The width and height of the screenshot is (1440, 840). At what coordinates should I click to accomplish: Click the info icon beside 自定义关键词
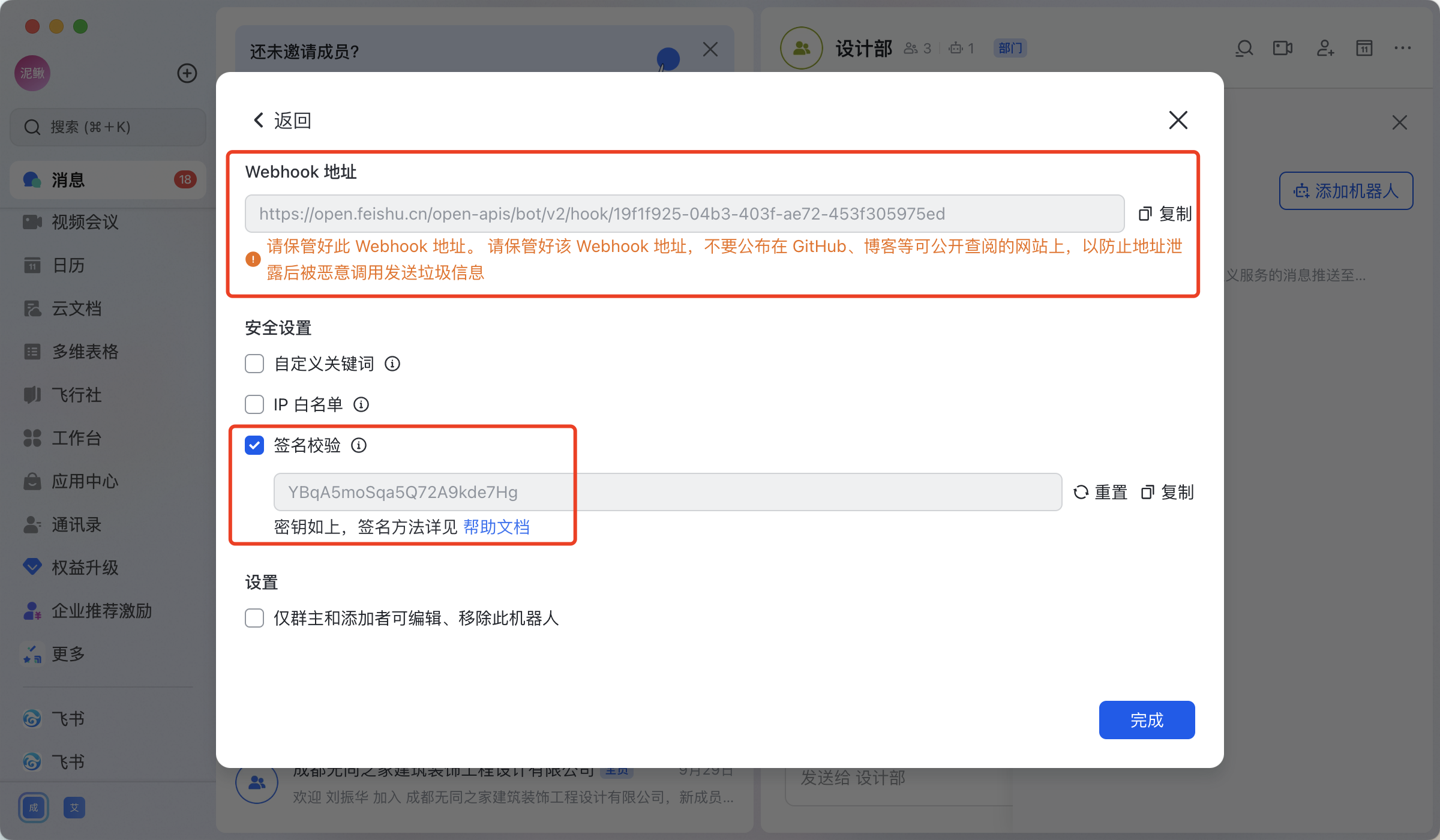(392, 364)
